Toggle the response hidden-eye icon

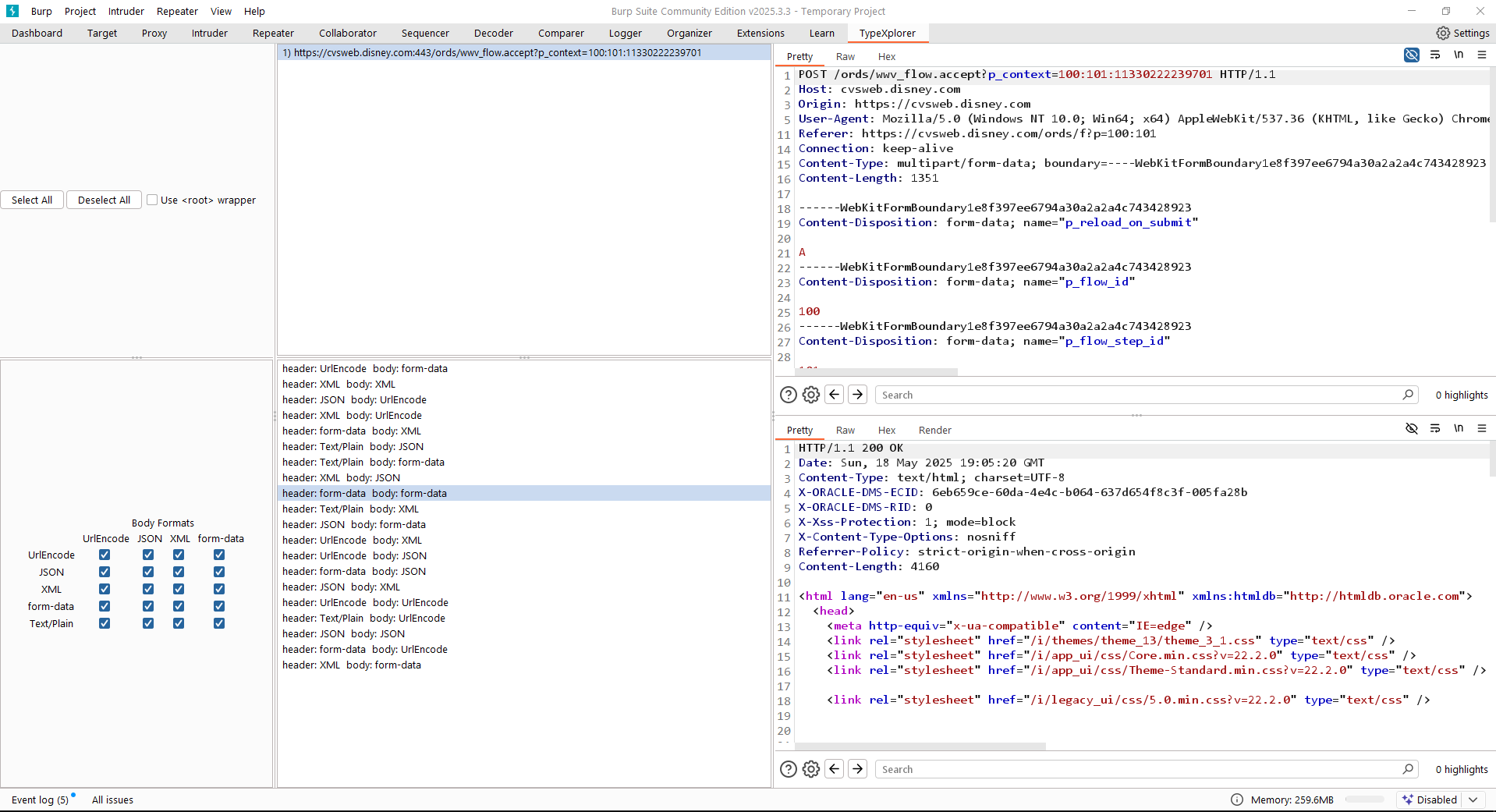coord(1412,428)
